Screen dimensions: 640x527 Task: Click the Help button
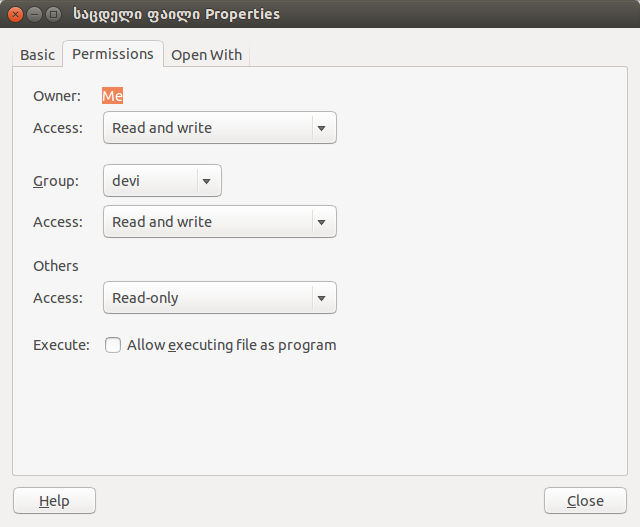point(54,500)
